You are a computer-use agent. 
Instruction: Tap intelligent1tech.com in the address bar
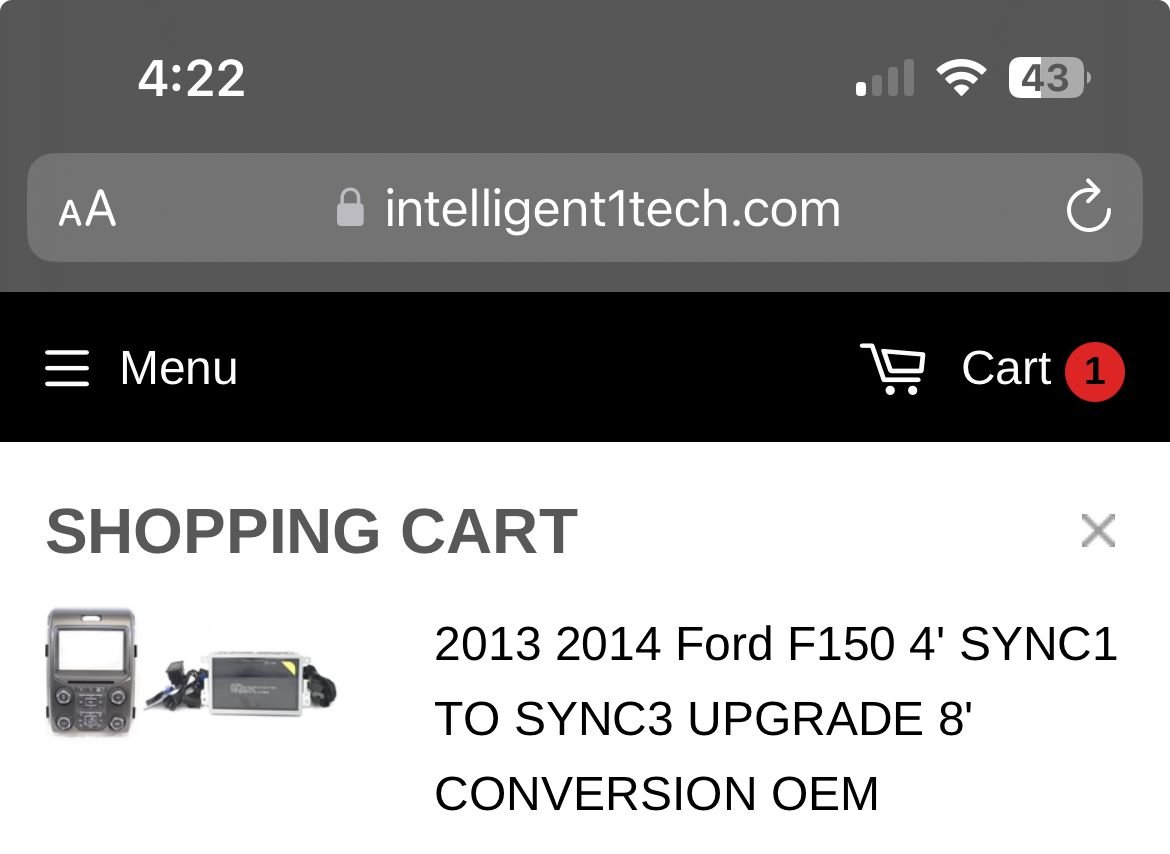612,208
